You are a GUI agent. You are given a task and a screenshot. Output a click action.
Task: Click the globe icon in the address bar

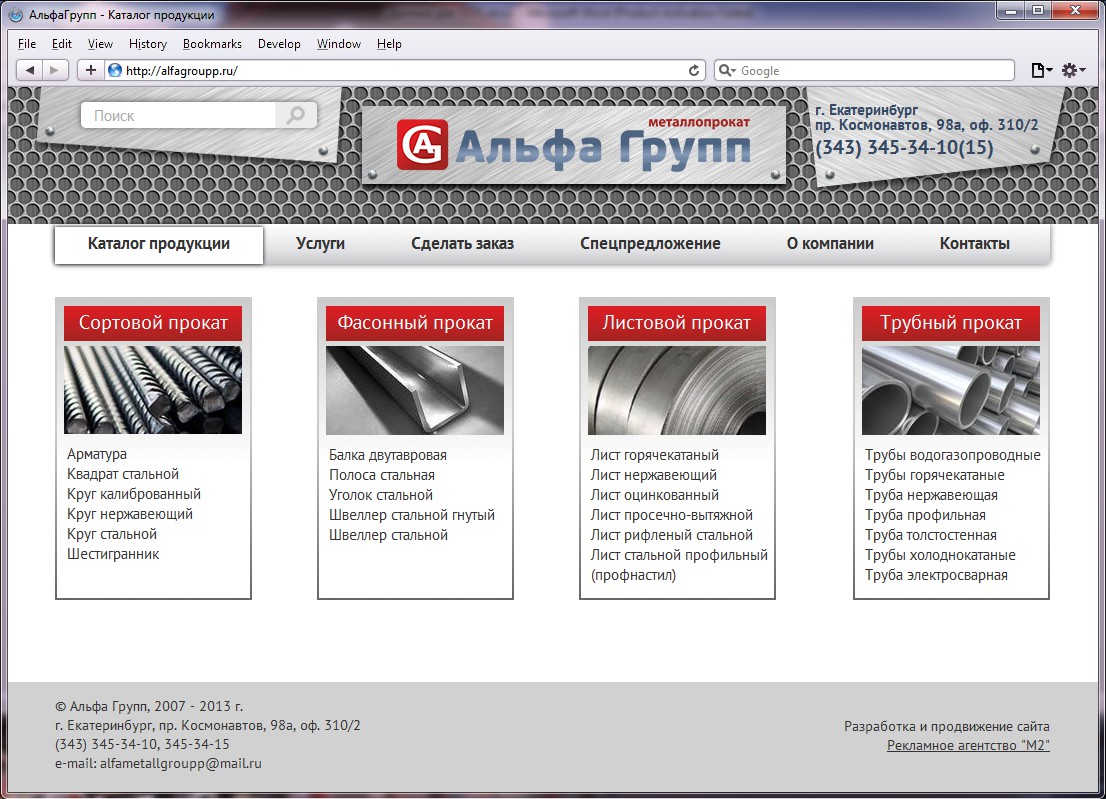[x=114, y=71]
